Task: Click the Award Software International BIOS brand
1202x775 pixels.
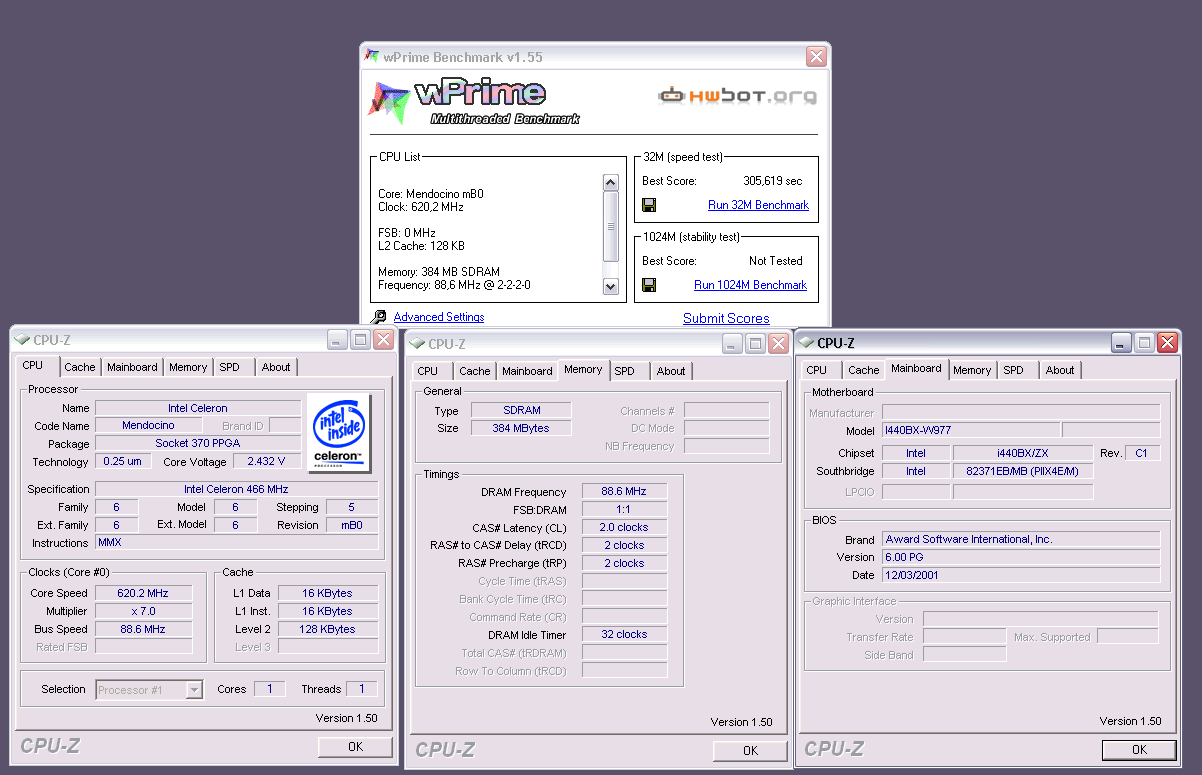Action: [1021, 539]
